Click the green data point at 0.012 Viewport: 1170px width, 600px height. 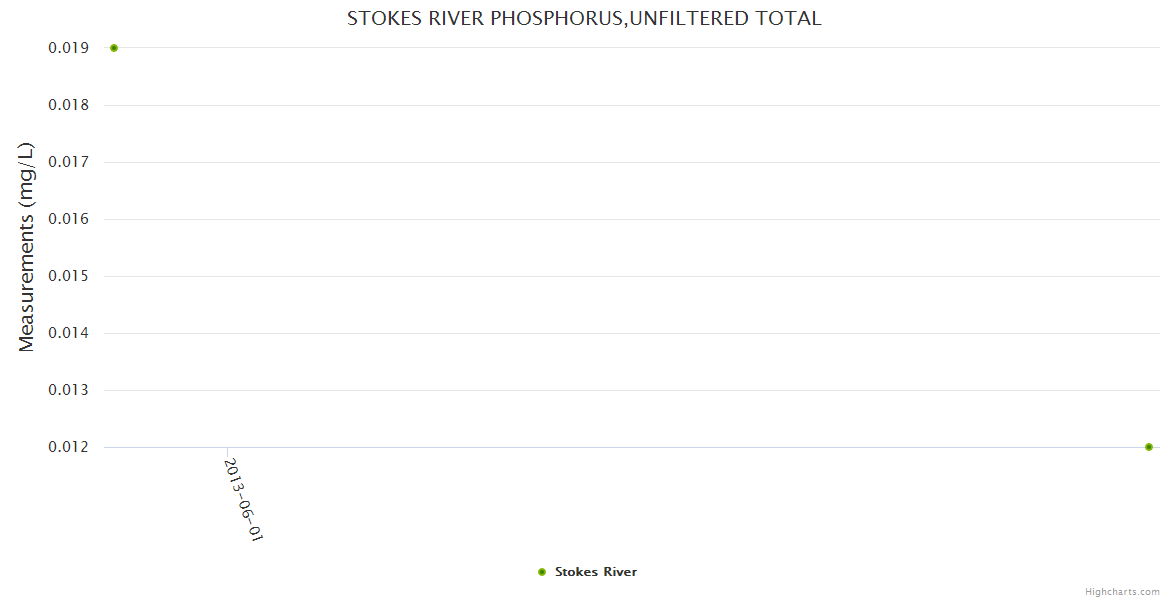(1149, 447)
